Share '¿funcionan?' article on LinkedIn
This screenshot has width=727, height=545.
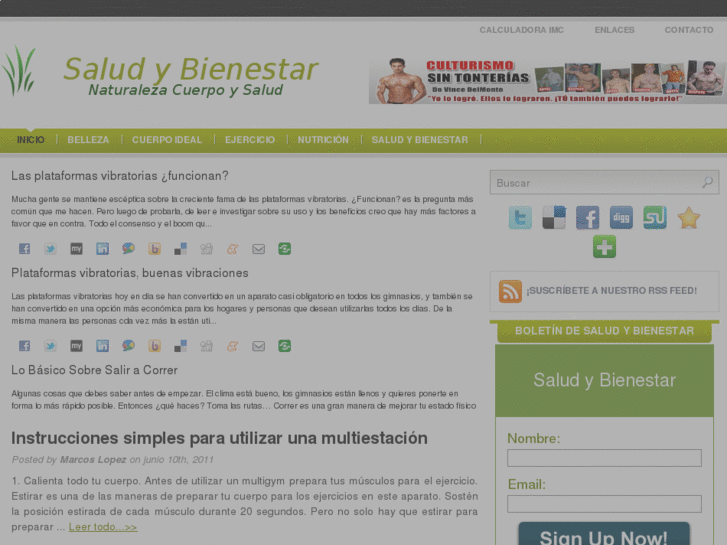(102, 249)
